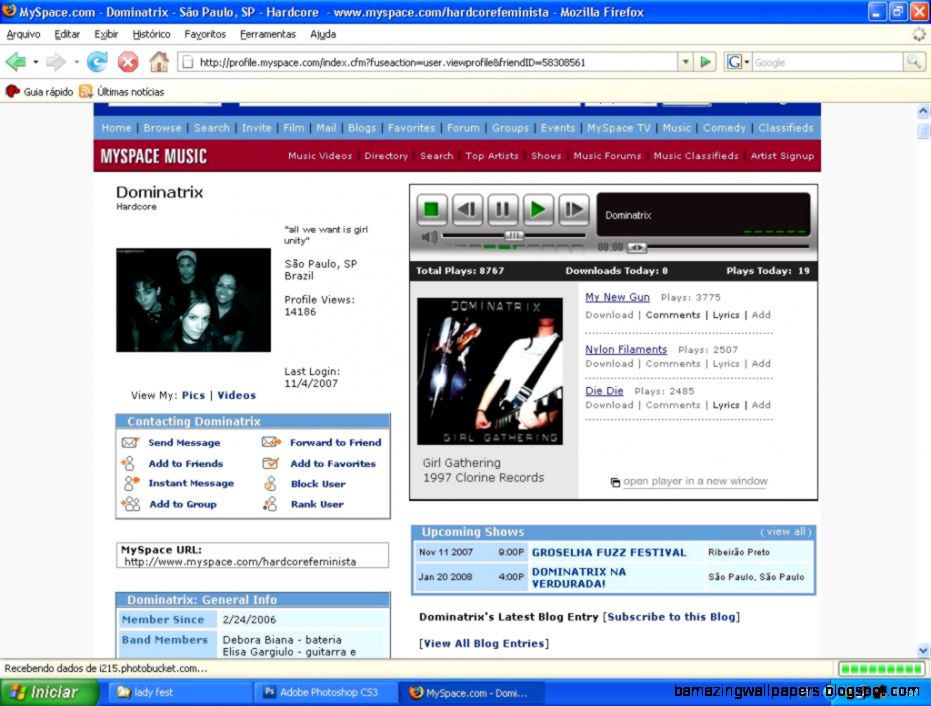Click the Guia rápido bookmark icon
The height and width of the screenshot is (706, 931).
point(12,91)
